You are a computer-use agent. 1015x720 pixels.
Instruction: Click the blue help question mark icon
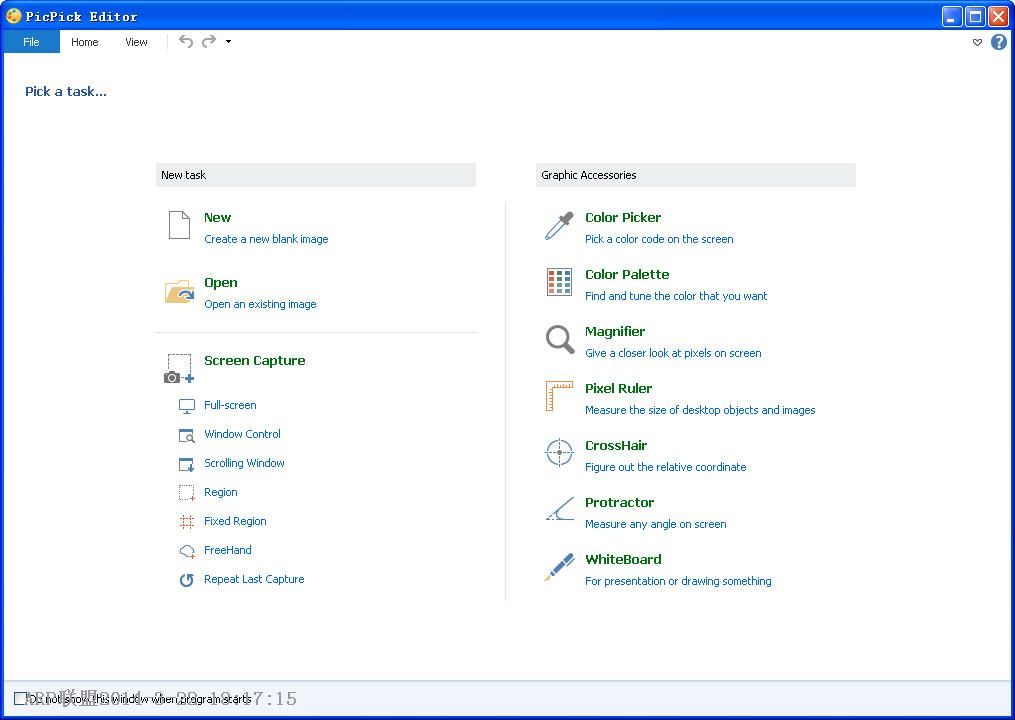click(998, 42)
